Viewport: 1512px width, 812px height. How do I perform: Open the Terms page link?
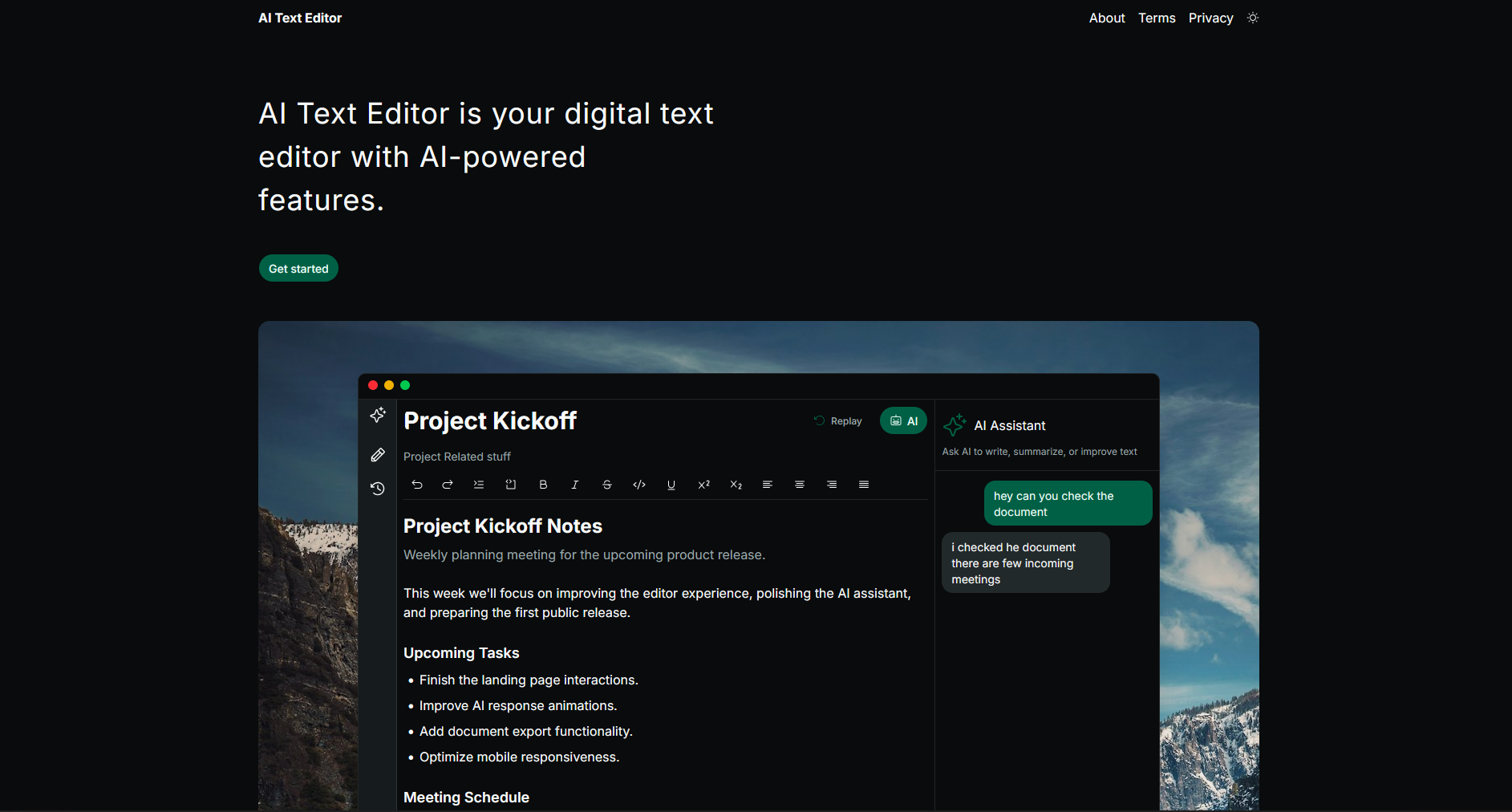click(x=1157, y=18)
